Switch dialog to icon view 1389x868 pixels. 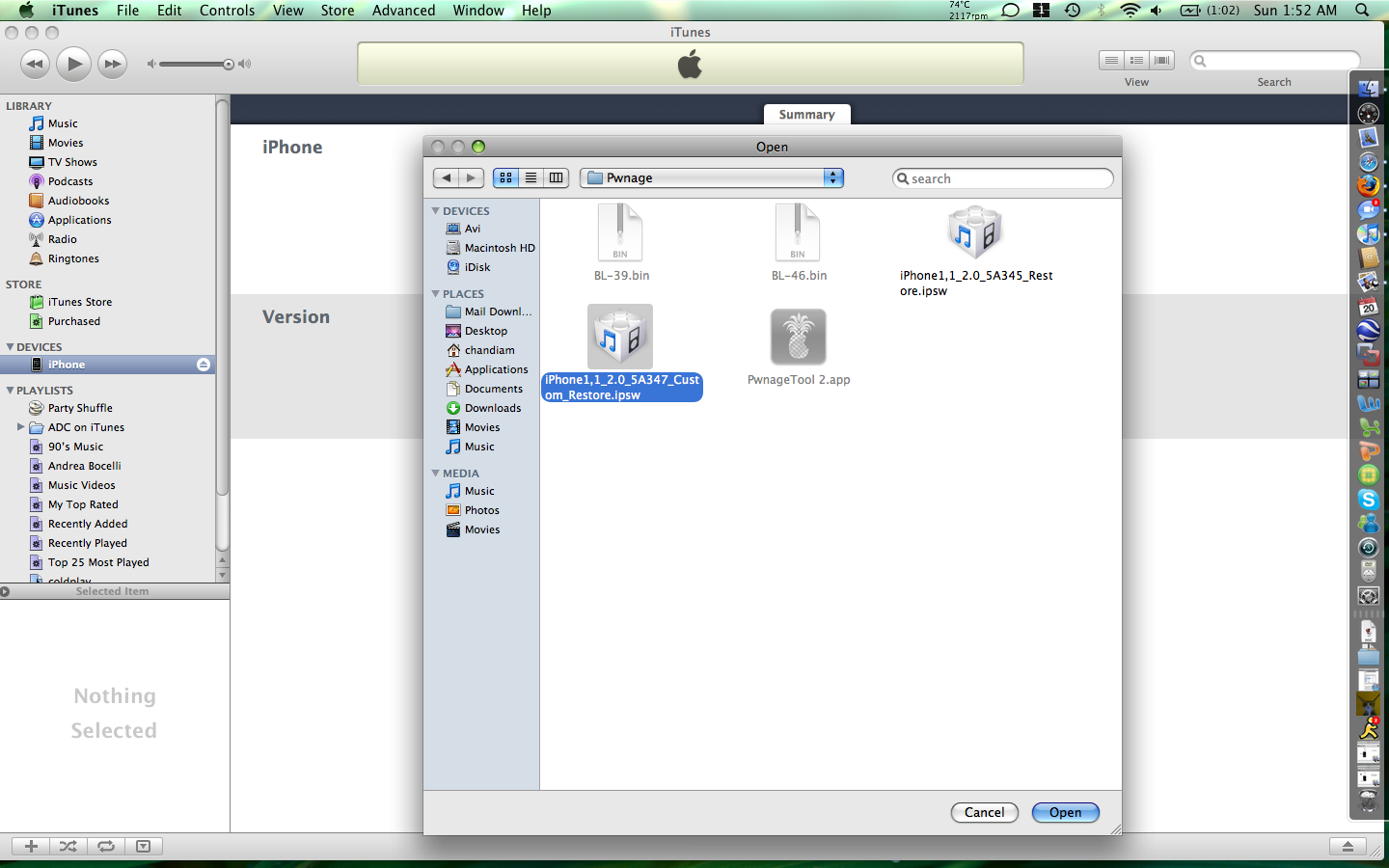pyautogui.click(x=505, y=177)
